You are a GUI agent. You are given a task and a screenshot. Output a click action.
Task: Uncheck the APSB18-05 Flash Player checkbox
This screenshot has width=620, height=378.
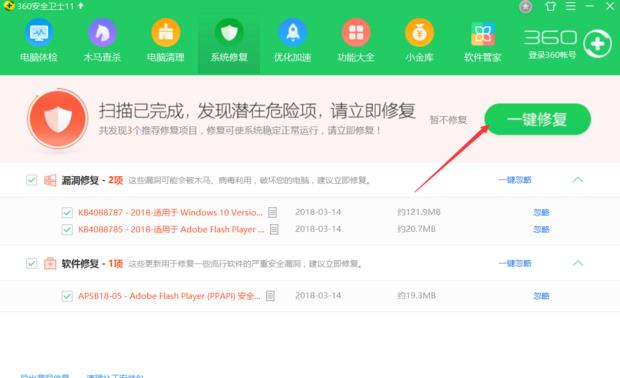(x=67, y=296)
